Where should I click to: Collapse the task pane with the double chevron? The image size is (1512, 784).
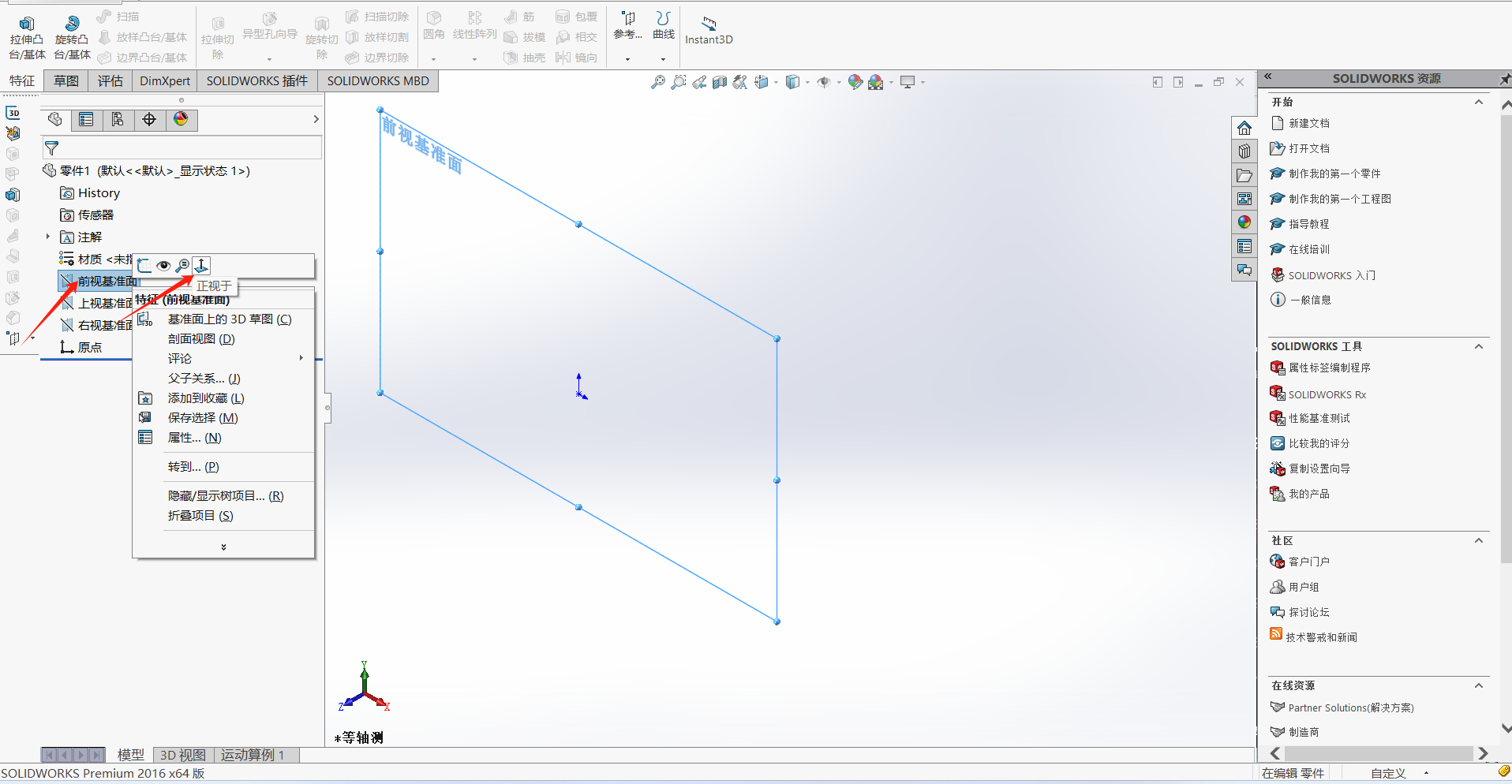pyautogui.click(x=1268, y=77)
